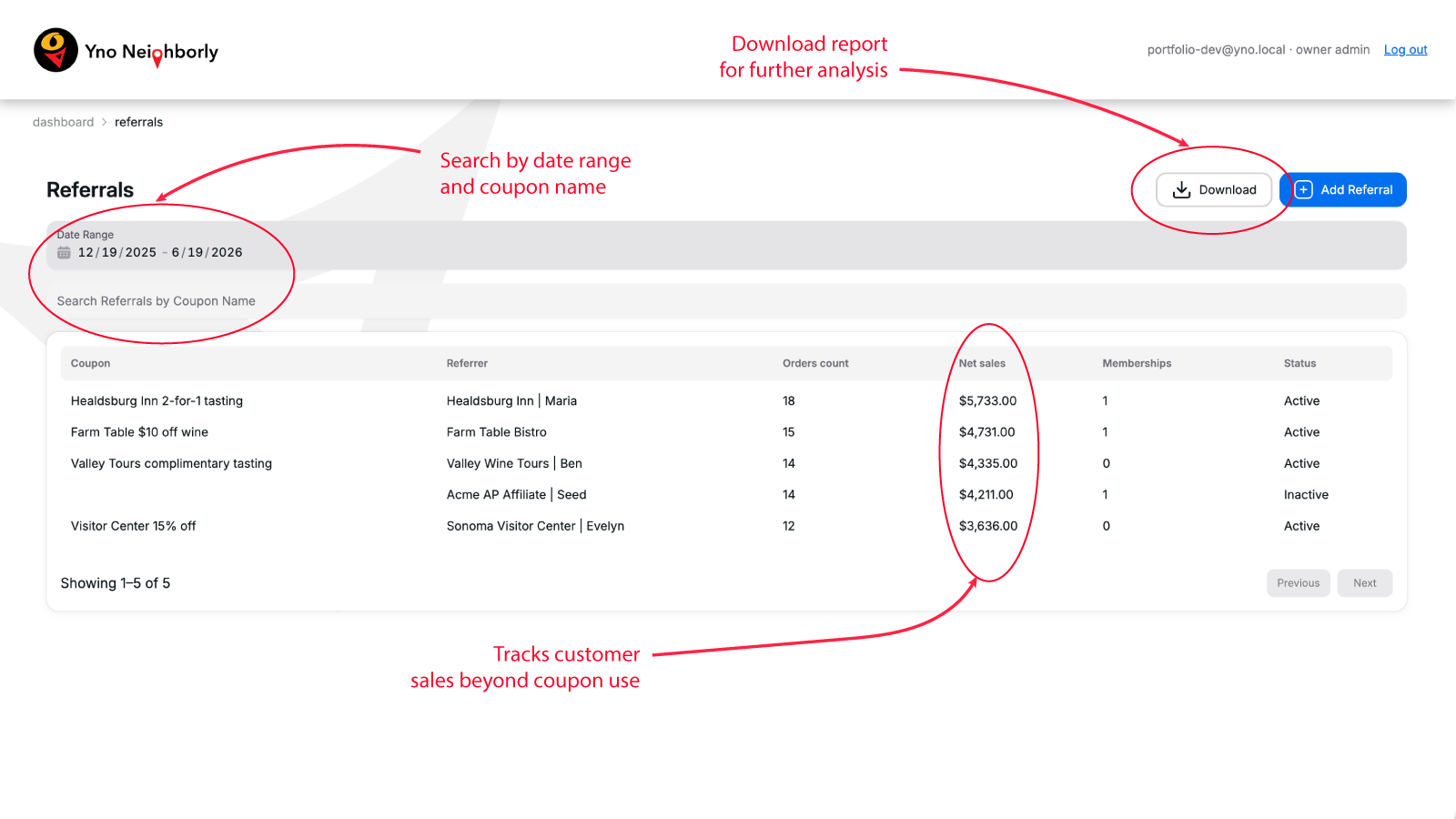The image size is (1456, 819).
Task: Click the Next pagination button
Action: pyautogui.click(x=1364, y=583)
